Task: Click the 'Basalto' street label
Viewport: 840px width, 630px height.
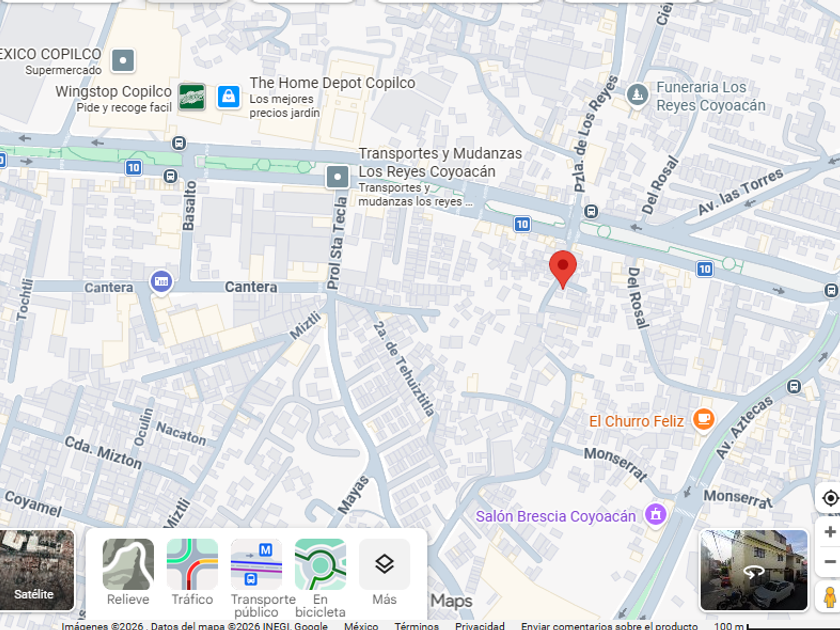Action: pos(189,206)
